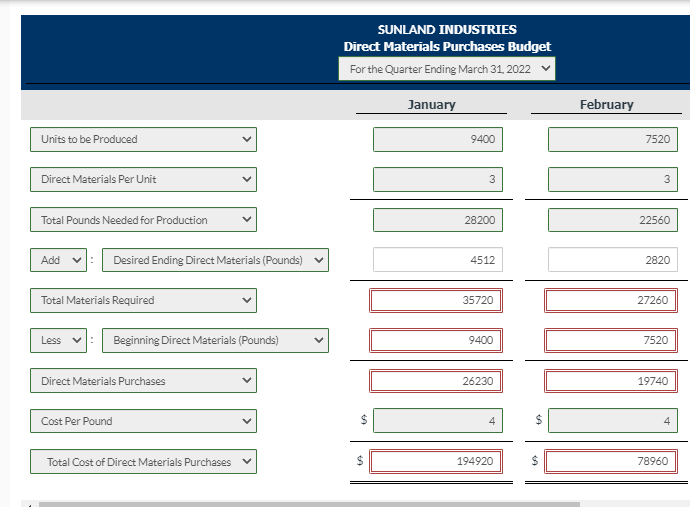Click February units field showing 7520
Viewport: 690px width, 507px height.
point(613,140)
